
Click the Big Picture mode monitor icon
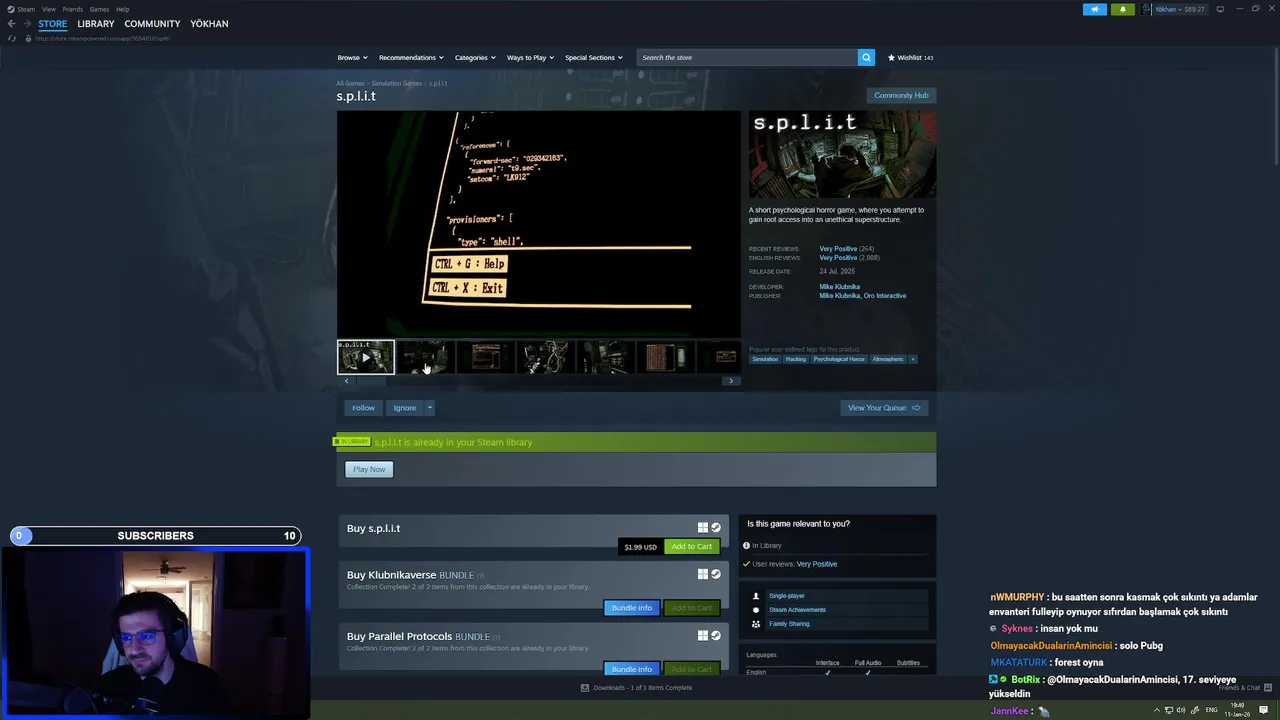tap(1220, 9)
